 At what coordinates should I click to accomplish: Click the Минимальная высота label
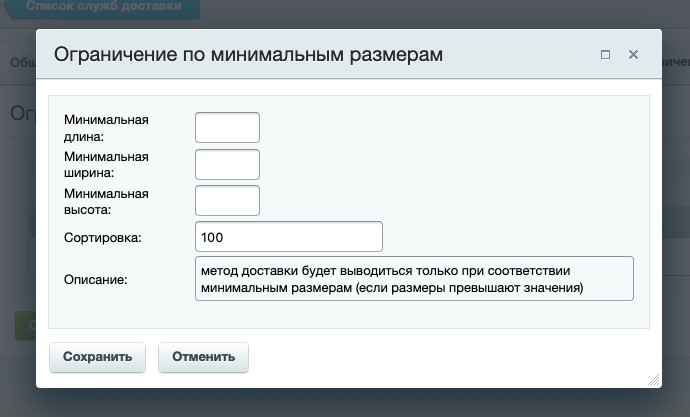[x=105, y=201]
